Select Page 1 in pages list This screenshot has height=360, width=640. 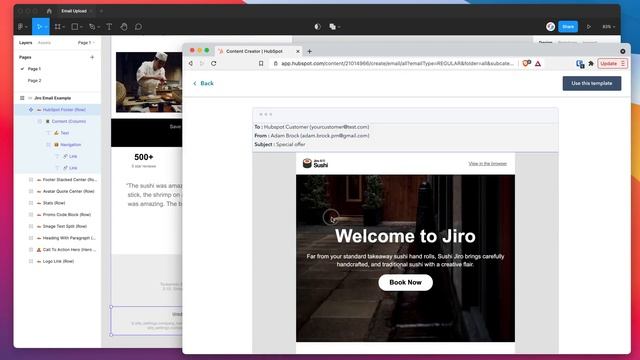click(34, 69)
